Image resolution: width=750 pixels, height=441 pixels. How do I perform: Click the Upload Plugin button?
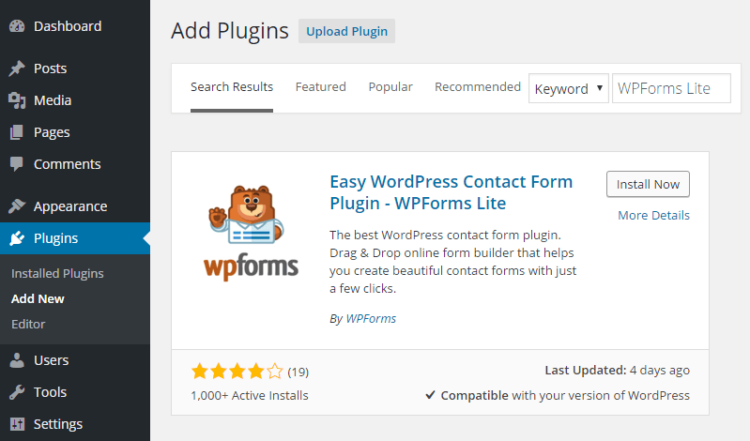347,31
